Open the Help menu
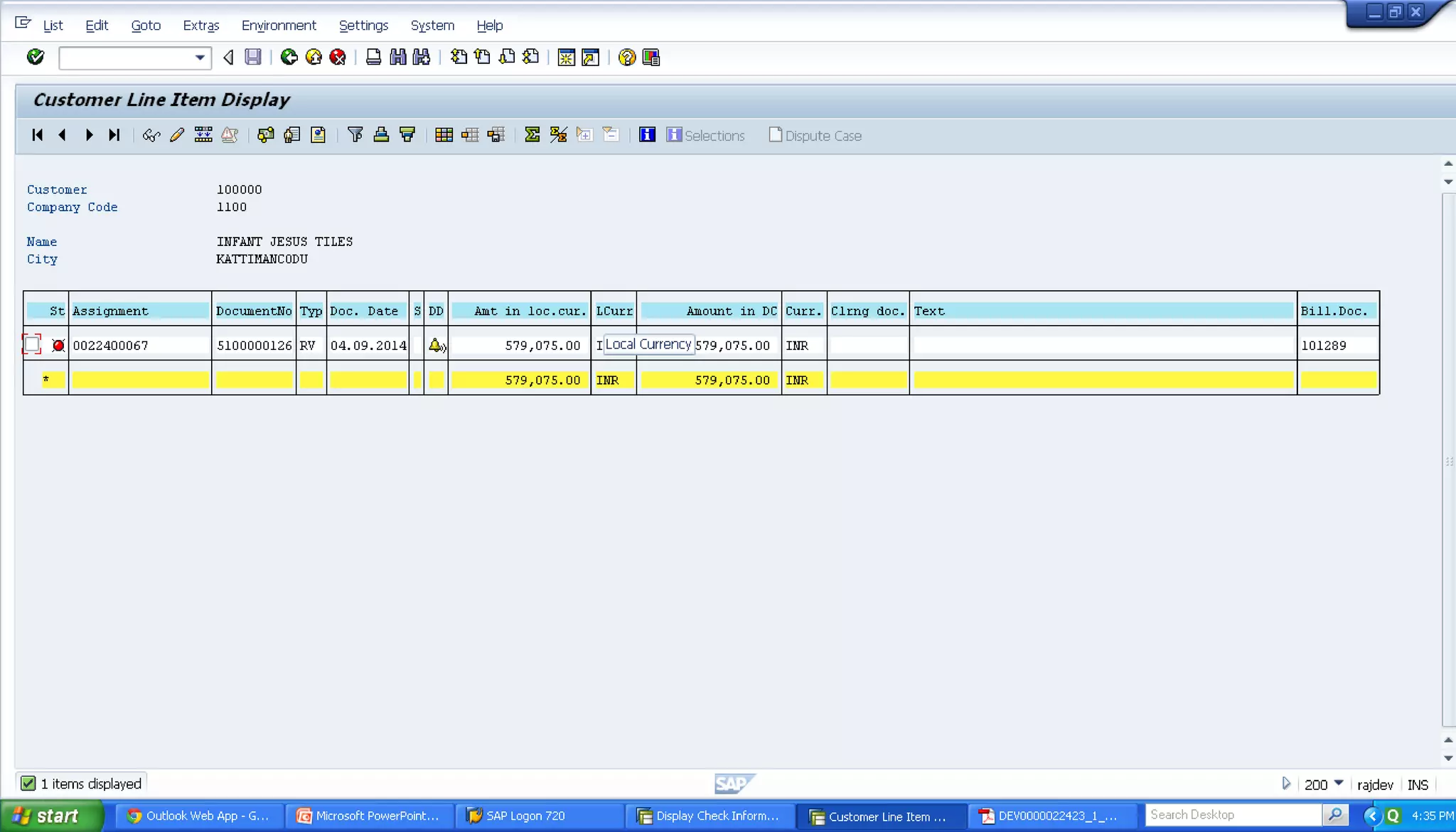The height and width of the screenshot is (832, 1456). click(x=489, y=26)
